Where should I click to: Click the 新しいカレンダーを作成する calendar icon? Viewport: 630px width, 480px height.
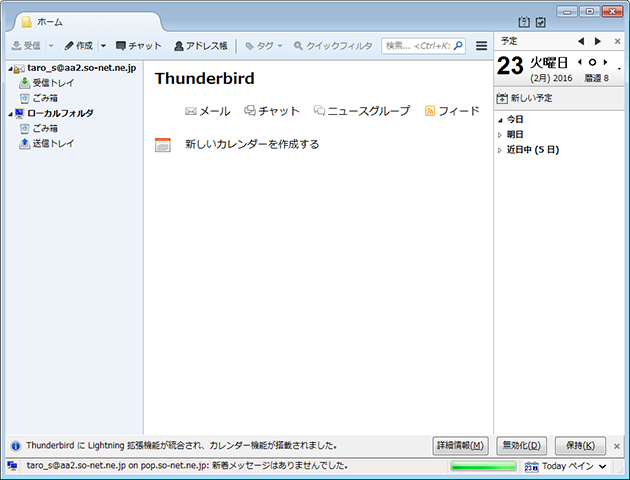coord(163,145)
